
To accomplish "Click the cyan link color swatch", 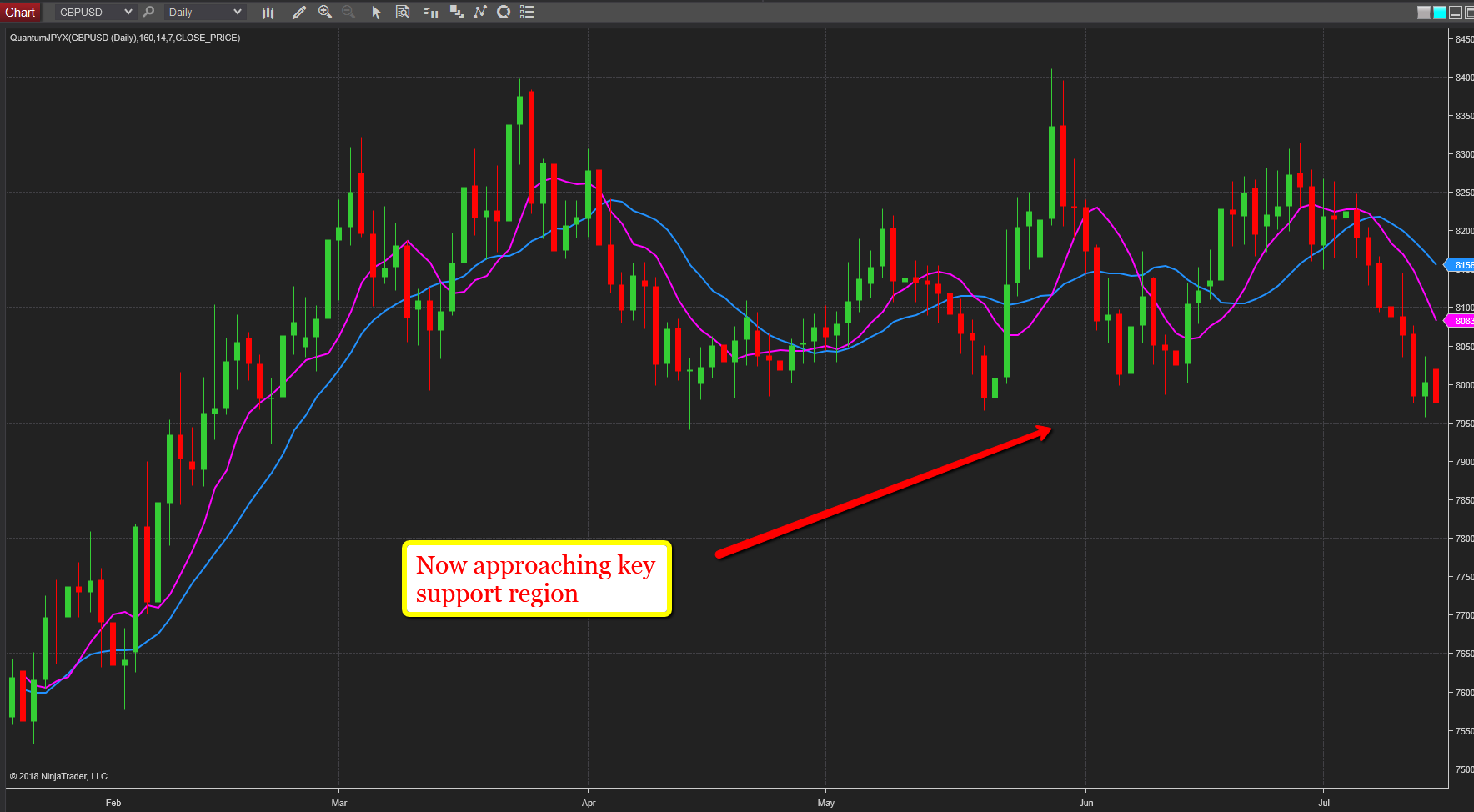I will (x=1440, y=13).
